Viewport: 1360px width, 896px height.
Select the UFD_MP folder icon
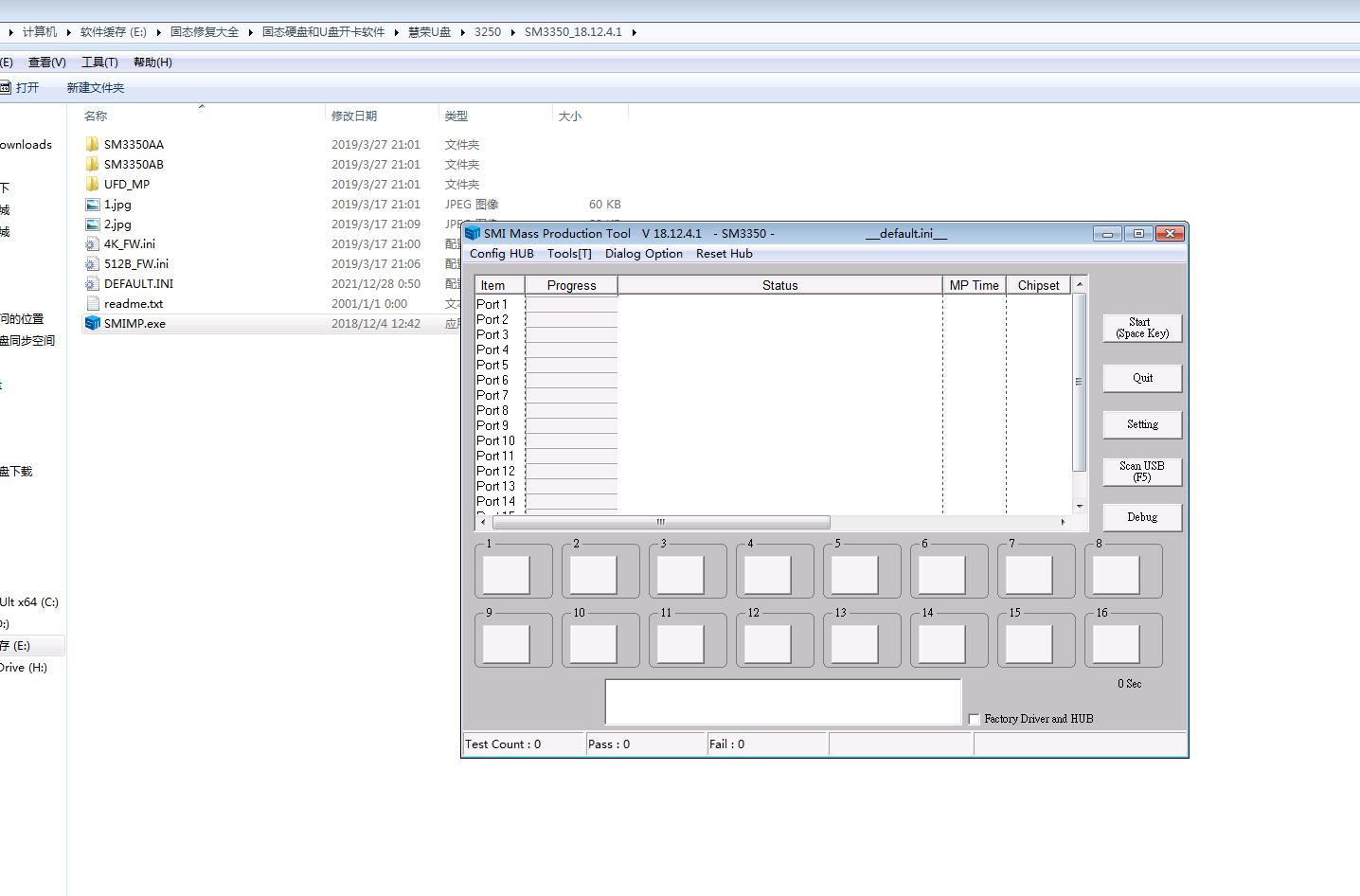coord(92,185)
